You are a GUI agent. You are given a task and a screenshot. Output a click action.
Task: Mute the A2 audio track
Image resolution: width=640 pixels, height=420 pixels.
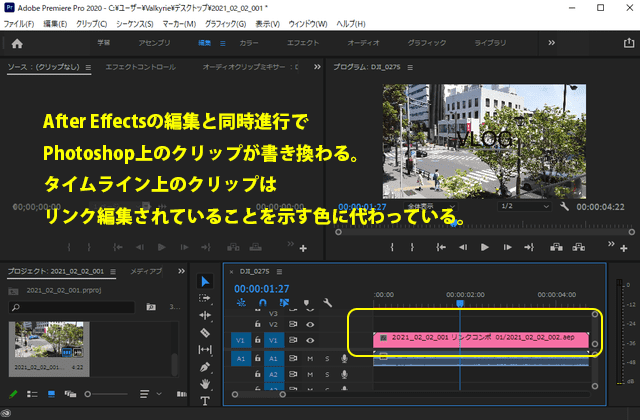310,374
